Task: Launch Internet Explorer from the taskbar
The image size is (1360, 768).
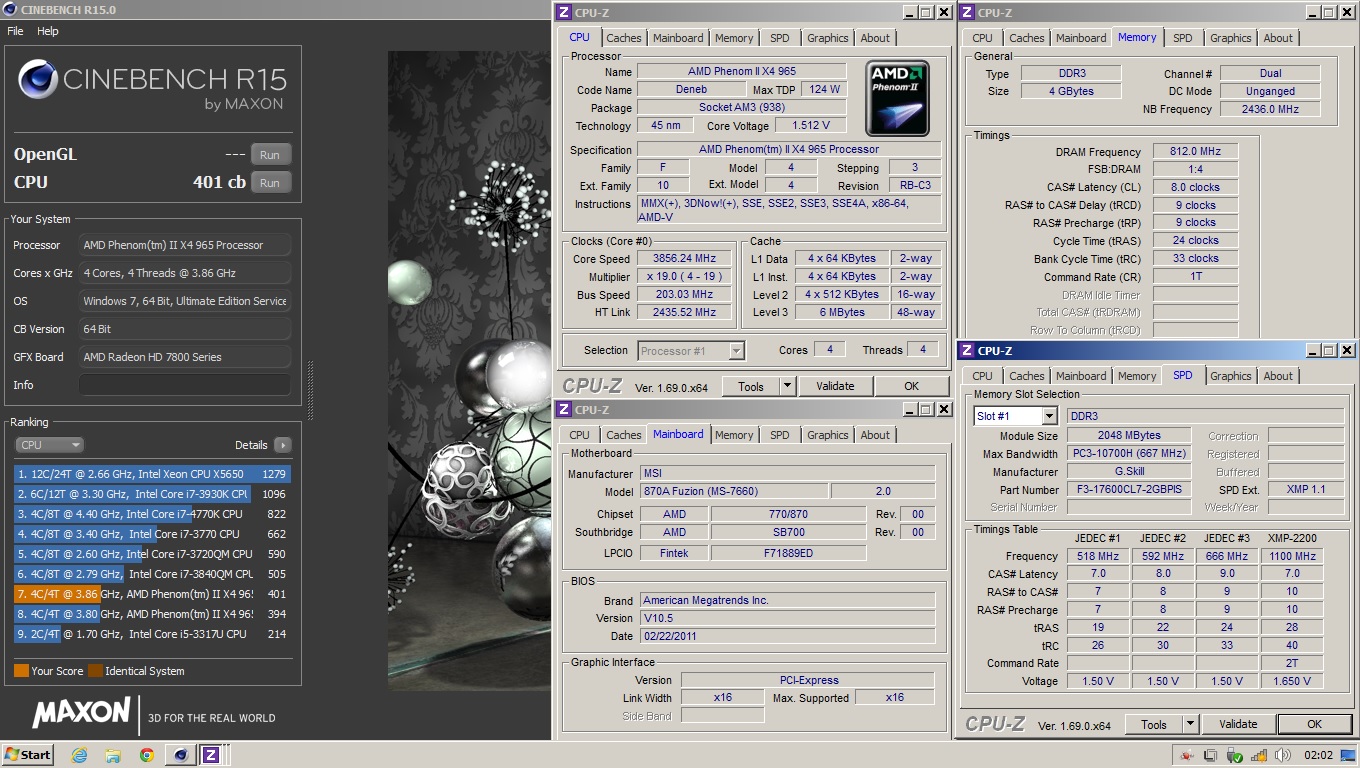Action: pos(79,755)
